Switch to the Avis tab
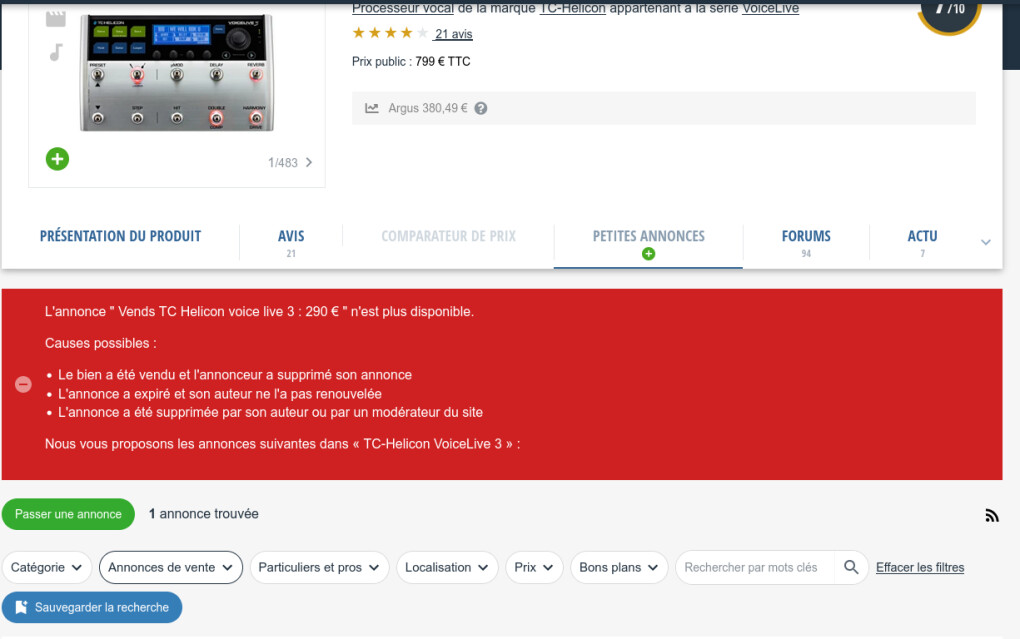 pyautogui.click(x=291, y=242)
